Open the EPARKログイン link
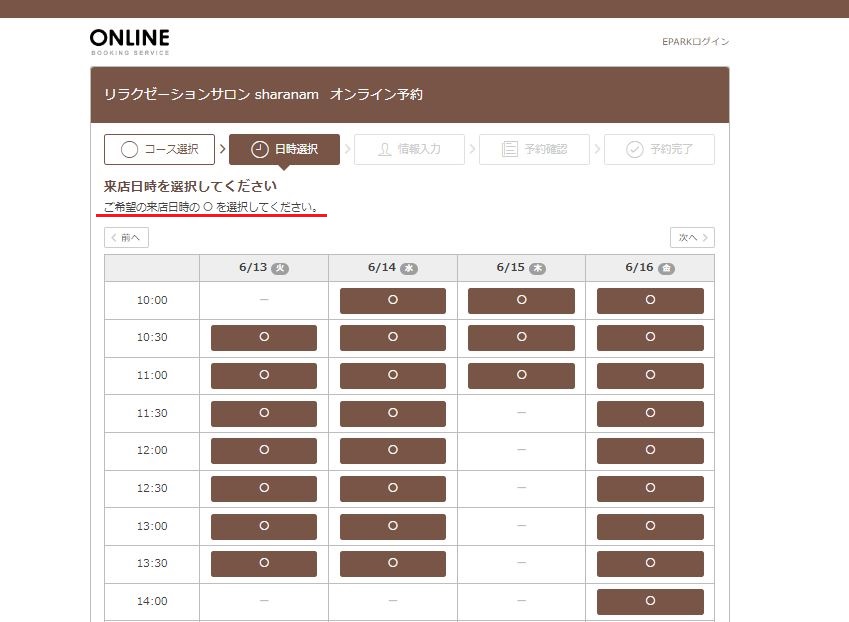The image size is (849, 622). (695, 42)
